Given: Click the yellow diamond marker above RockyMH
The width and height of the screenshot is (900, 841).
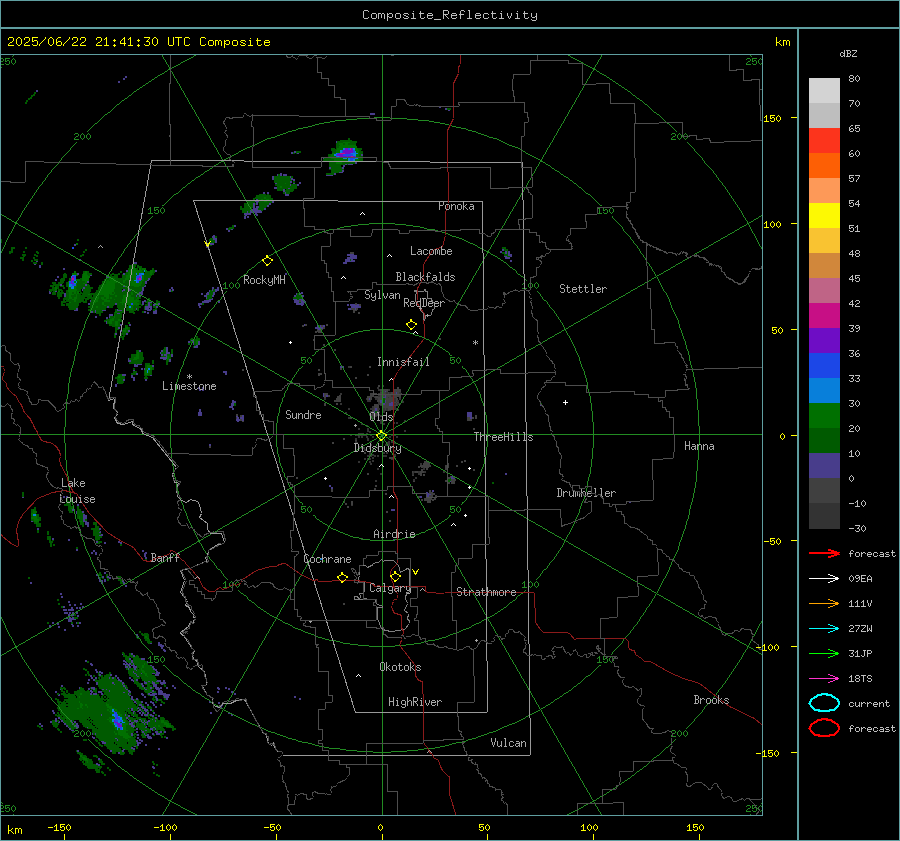Looking at the screenshot, I should click(x=267, y=261).
